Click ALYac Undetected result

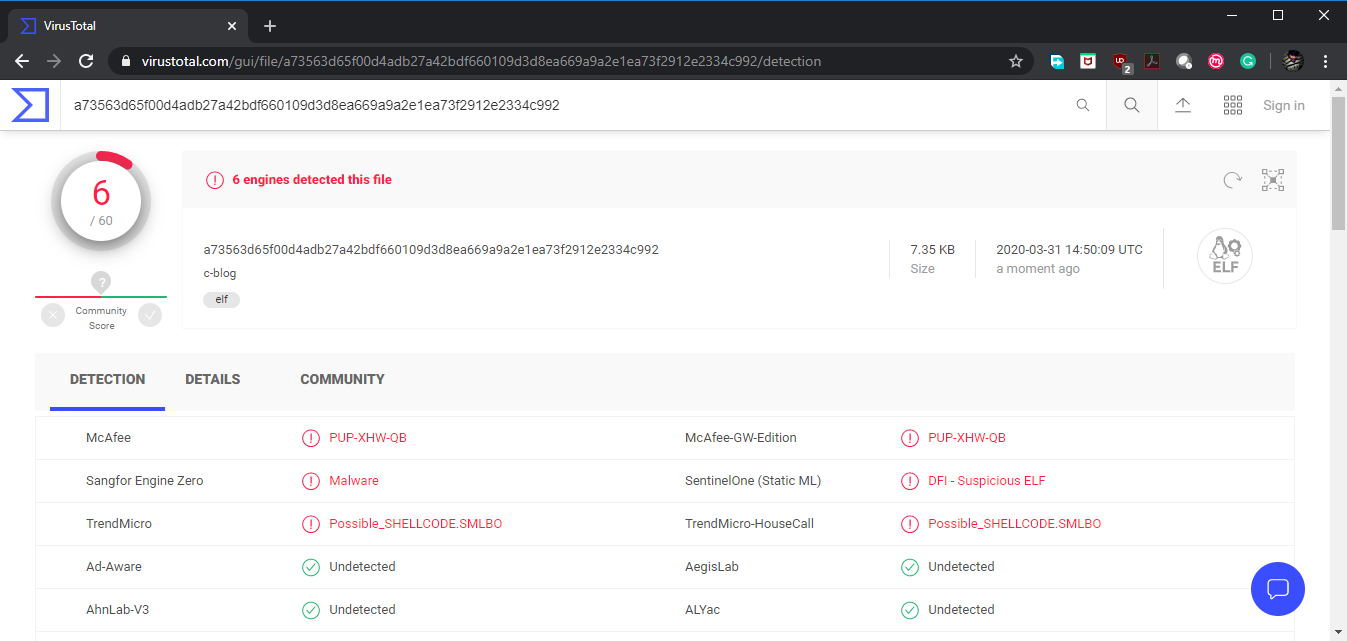click(961, 610)
